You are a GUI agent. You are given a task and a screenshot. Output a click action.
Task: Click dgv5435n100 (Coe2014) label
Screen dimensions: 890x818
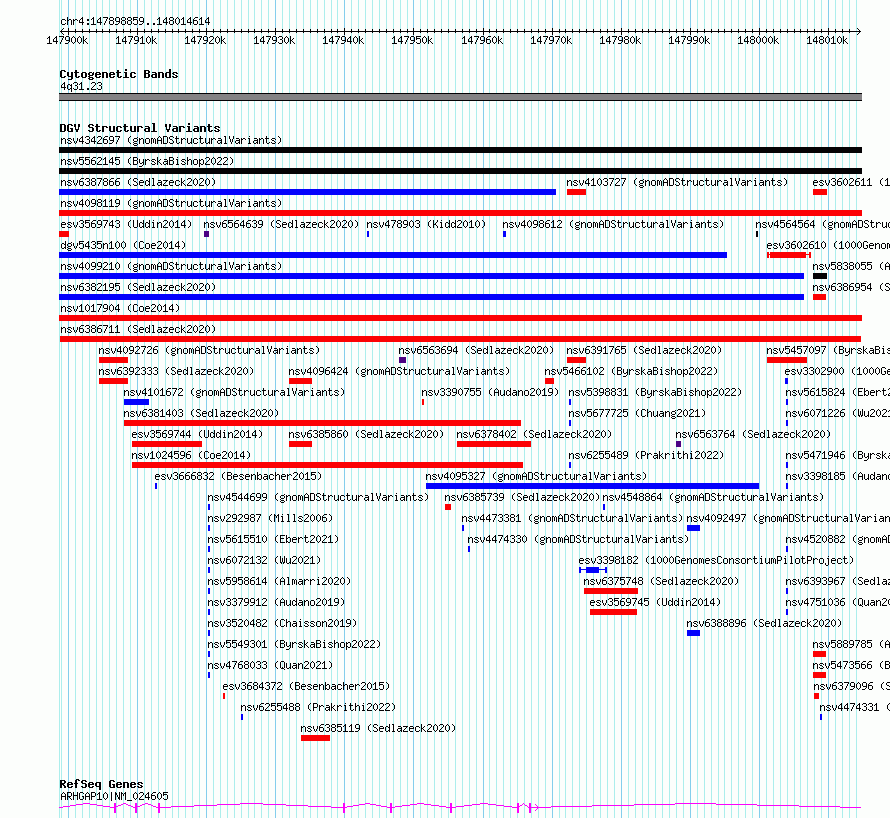[123, 245]
